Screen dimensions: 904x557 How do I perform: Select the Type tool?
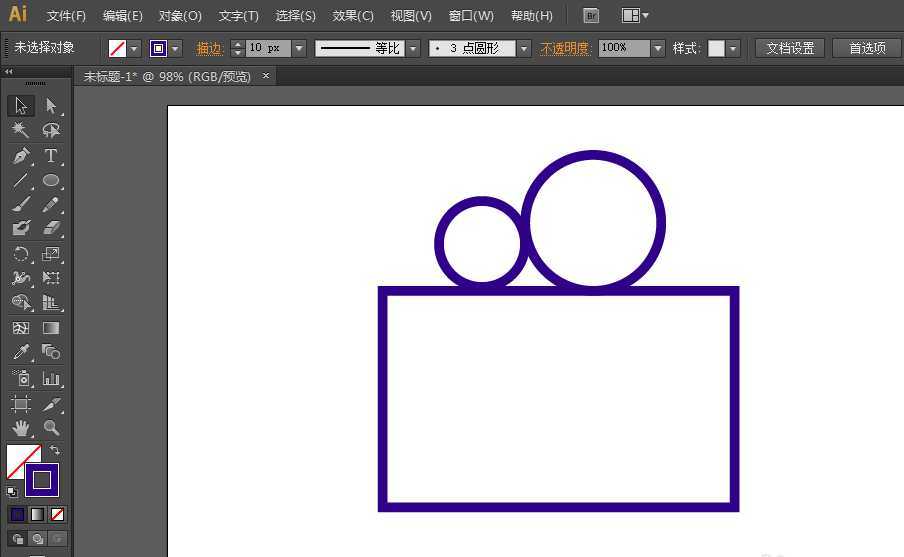pyautogui.click(x=51, y=156)
